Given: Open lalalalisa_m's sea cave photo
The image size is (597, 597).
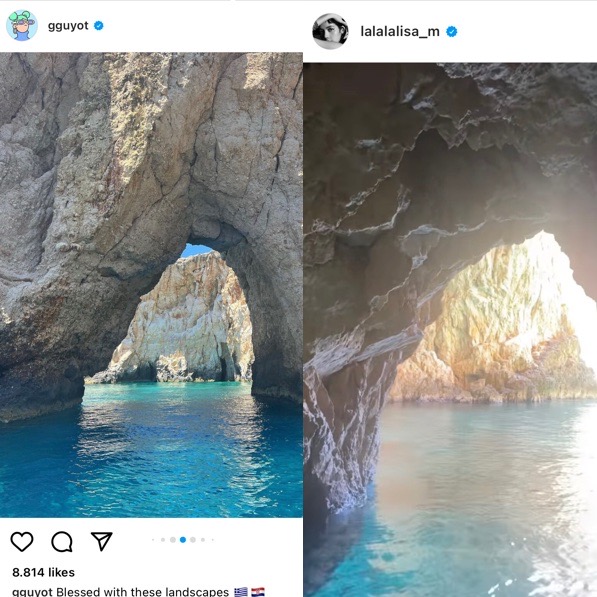Looking at the screenshot, I should (x=450, y=330).
